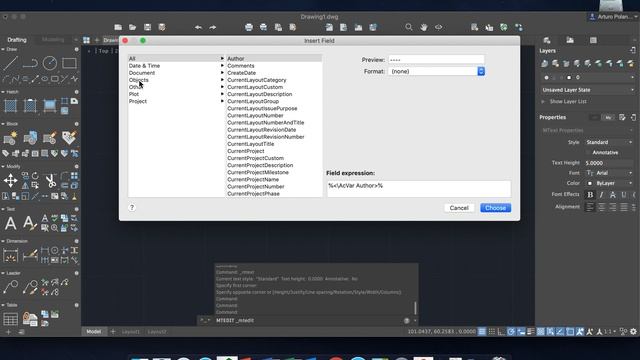This screenshot has width=640, height=360.
Task: Open help with question mark button
Action: (x=132, y=207)
